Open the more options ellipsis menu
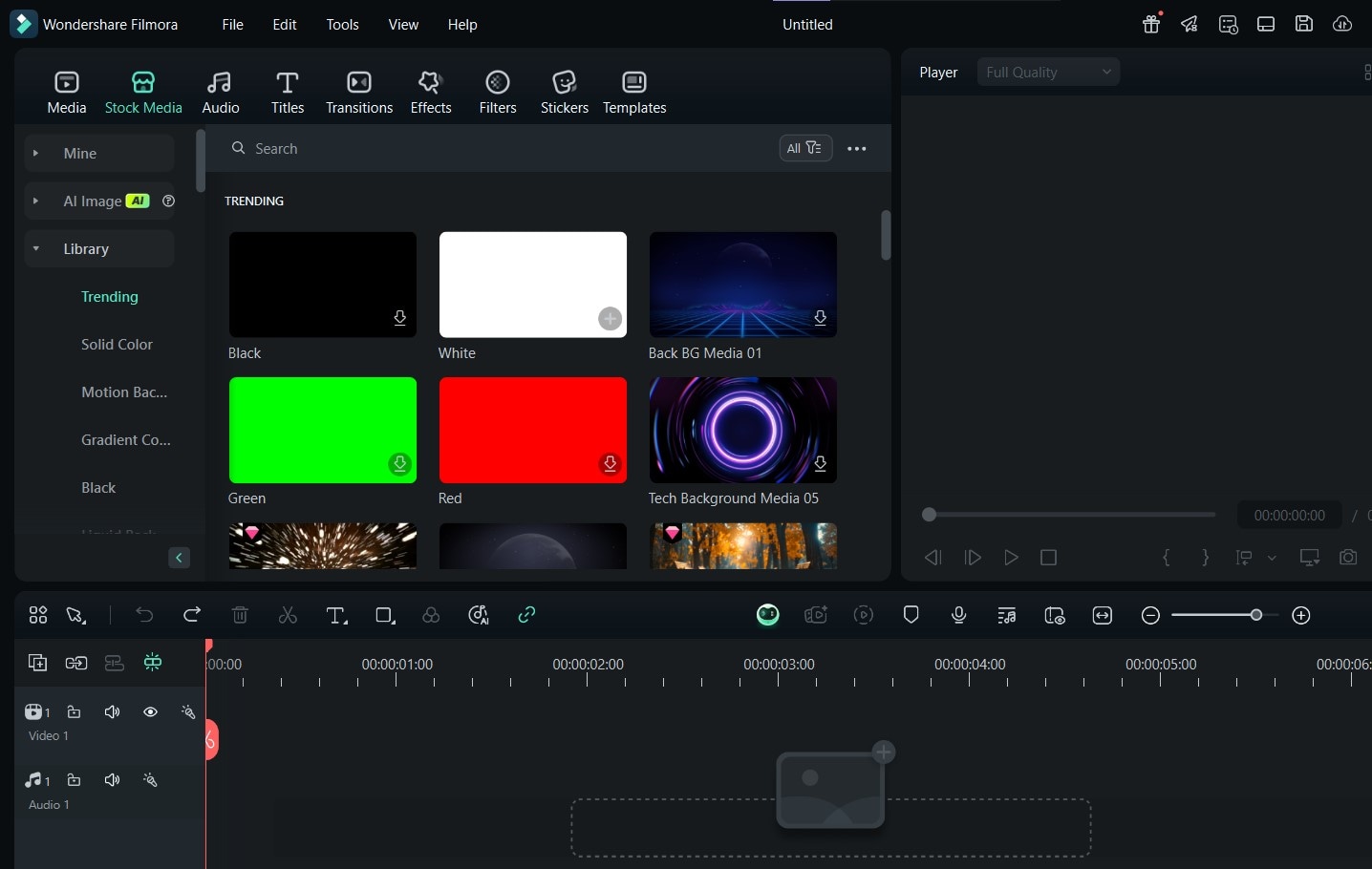The image size is (1372, 869). 857,149
